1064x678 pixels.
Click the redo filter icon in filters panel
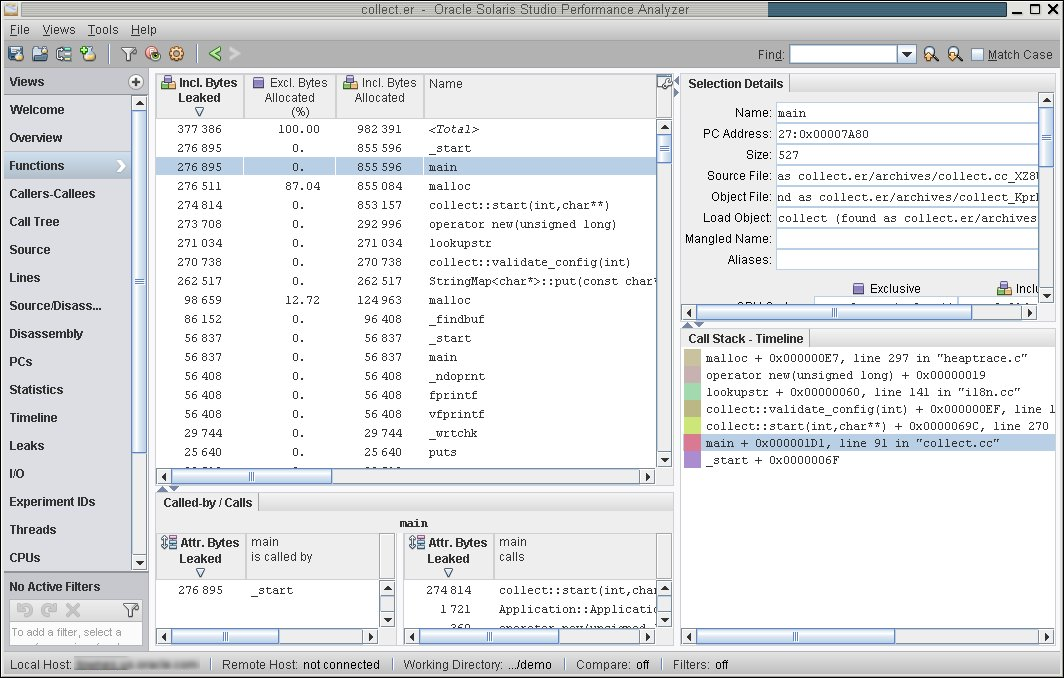(x=49, y=610)
